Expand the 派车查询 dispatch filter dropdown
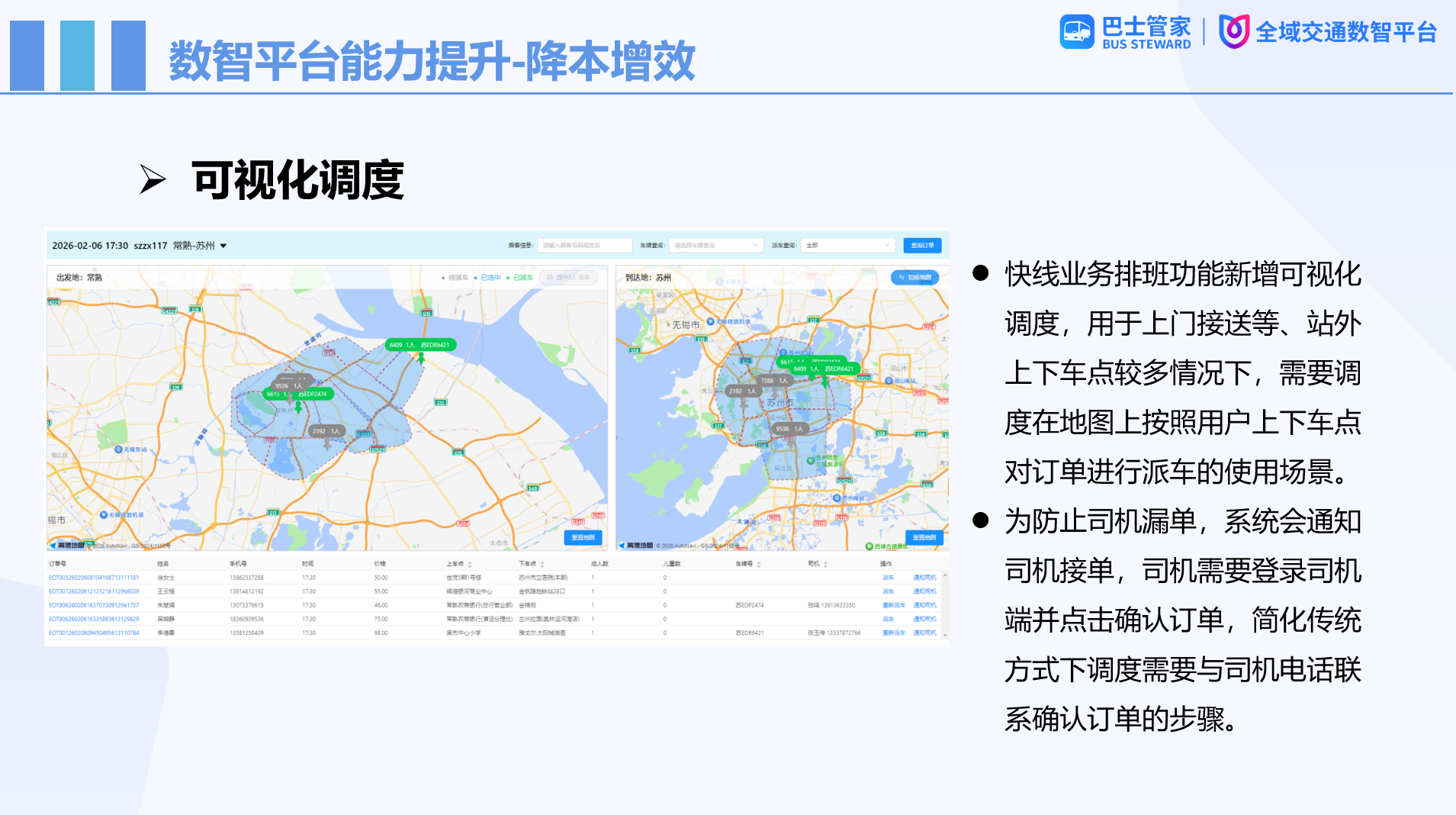The width and height of the screenshot is (1456, 815). (x=847, y=246)
